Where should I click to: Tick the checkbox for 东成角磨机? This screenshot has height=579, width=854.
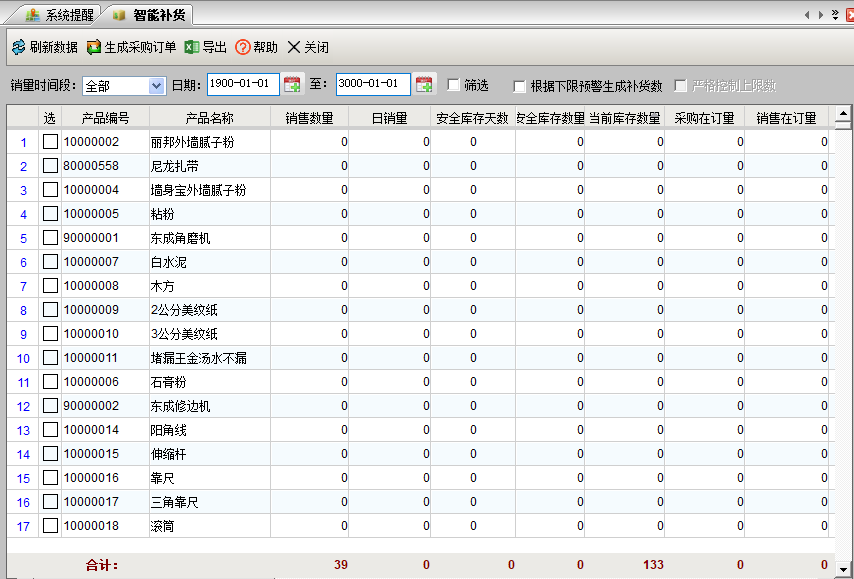coord(50,237)
